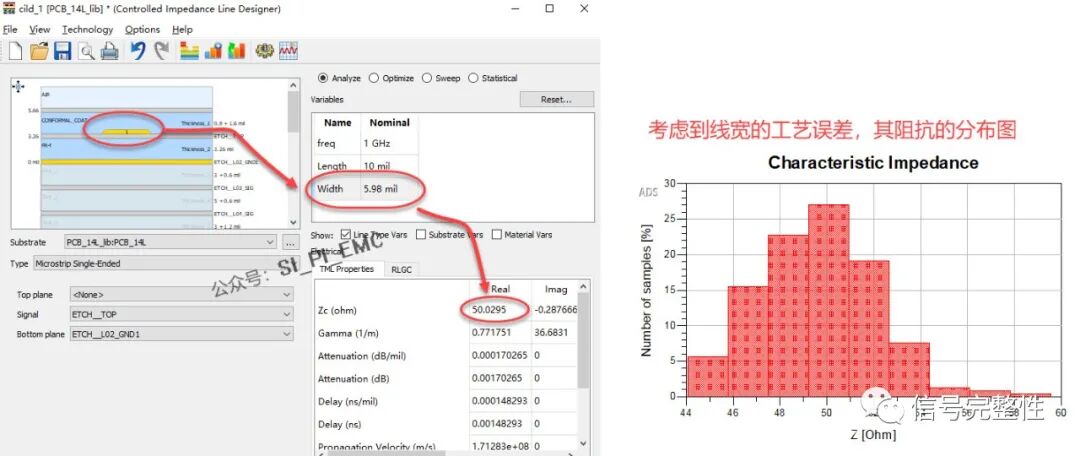Print using the printer icon
The width and height of the screenshot is (1080, 456).
(x=110, y=51)
